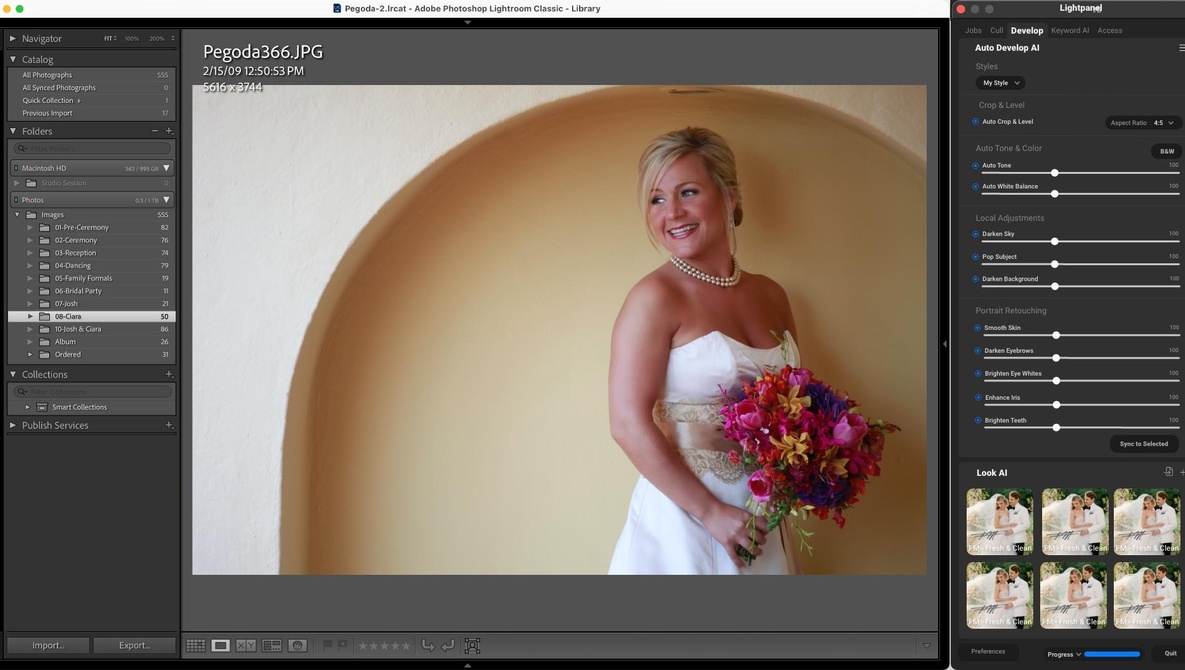Open Aspect Ratio 4:5 dropdown
Viewport: 1185px width, 670px height.
[1142, 122]
